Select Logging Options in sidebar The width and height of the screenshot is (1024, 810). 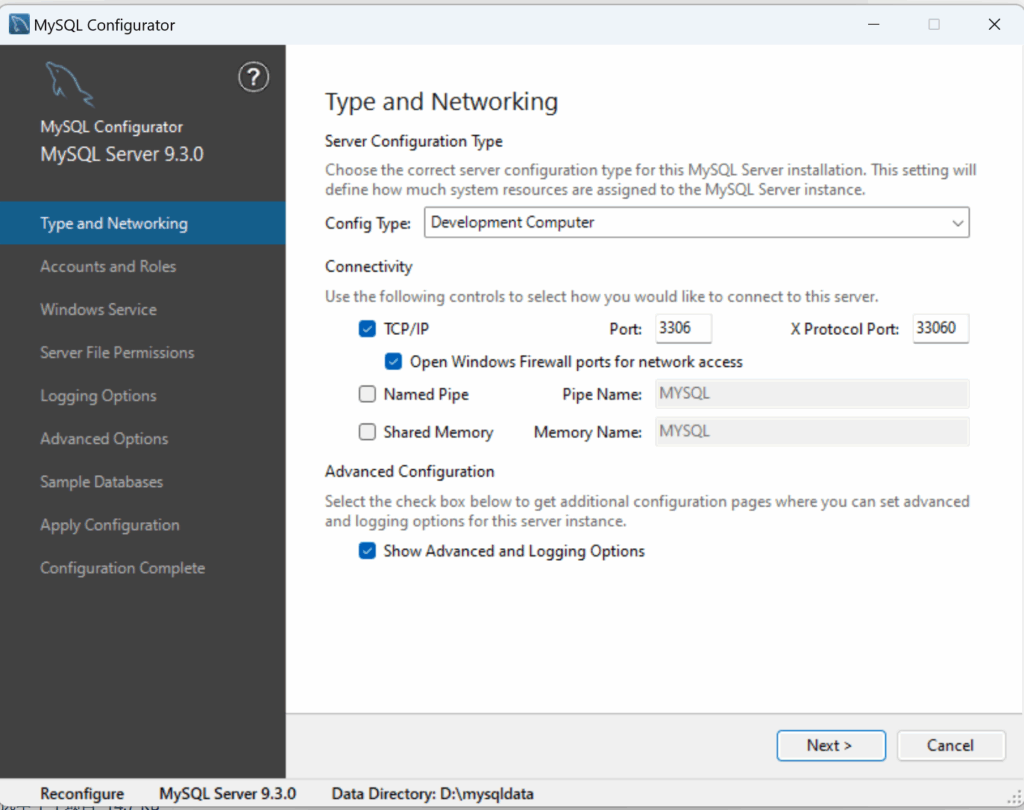[98, 396]
